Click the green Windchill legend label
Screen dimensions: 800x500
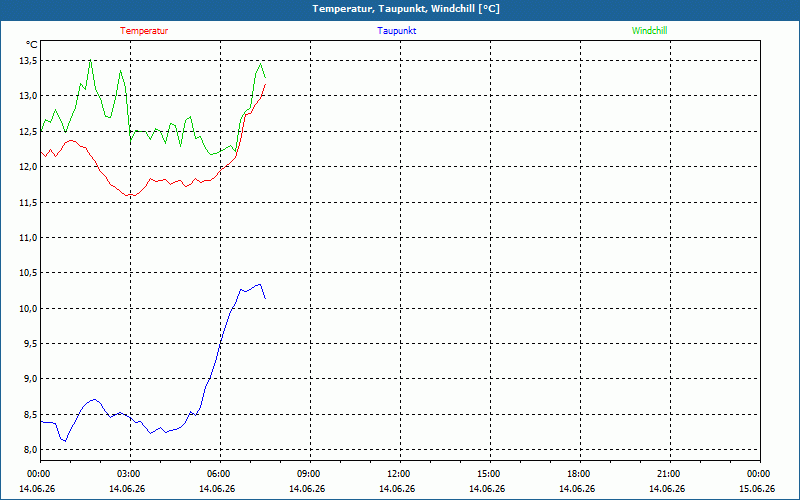(649, 31)
